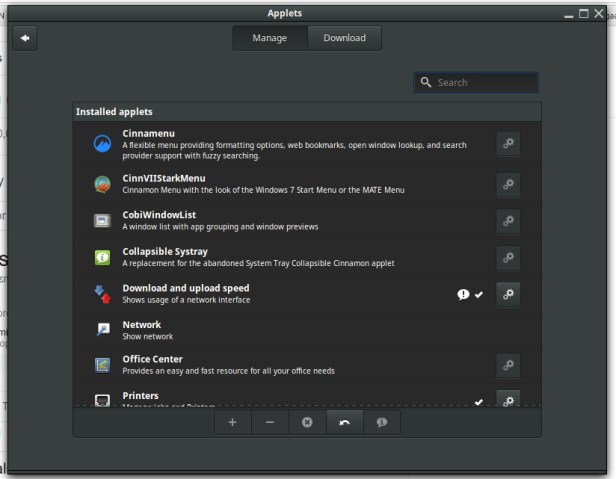This screenshot has height=479, width=616.
Task: Click the back arrow button
Action: coord(25,38)
